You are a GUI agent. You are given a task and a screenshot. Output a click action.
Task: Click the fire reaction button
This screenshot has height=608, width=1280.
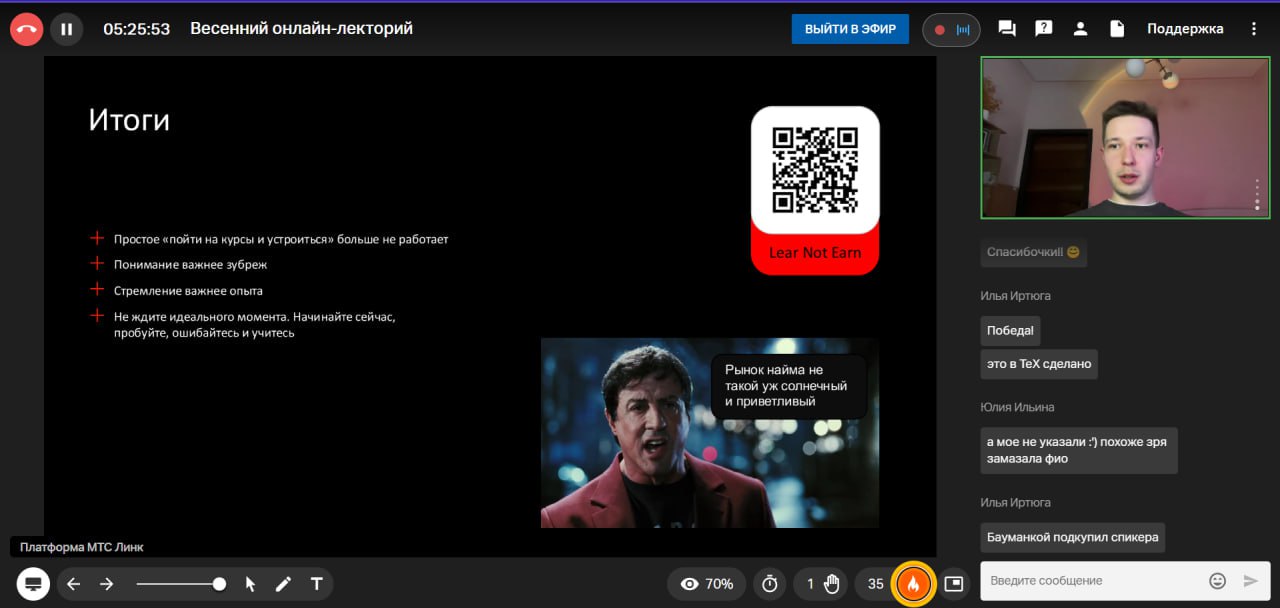[x=913, y=584]
